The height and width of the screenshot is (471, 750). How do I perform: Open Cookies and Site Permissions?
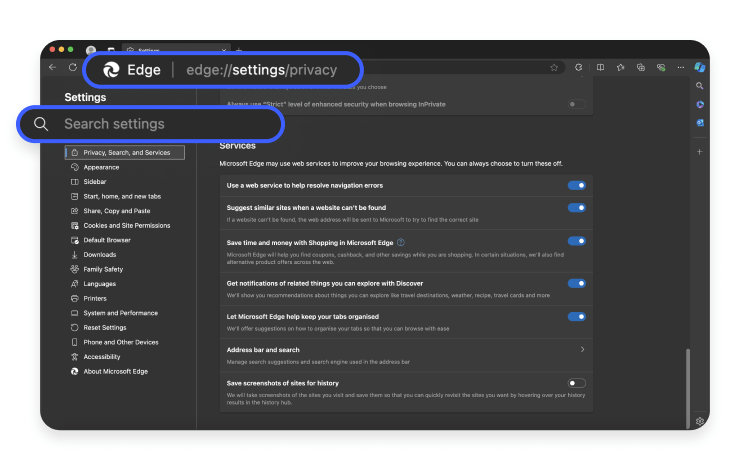coord(127,226)
